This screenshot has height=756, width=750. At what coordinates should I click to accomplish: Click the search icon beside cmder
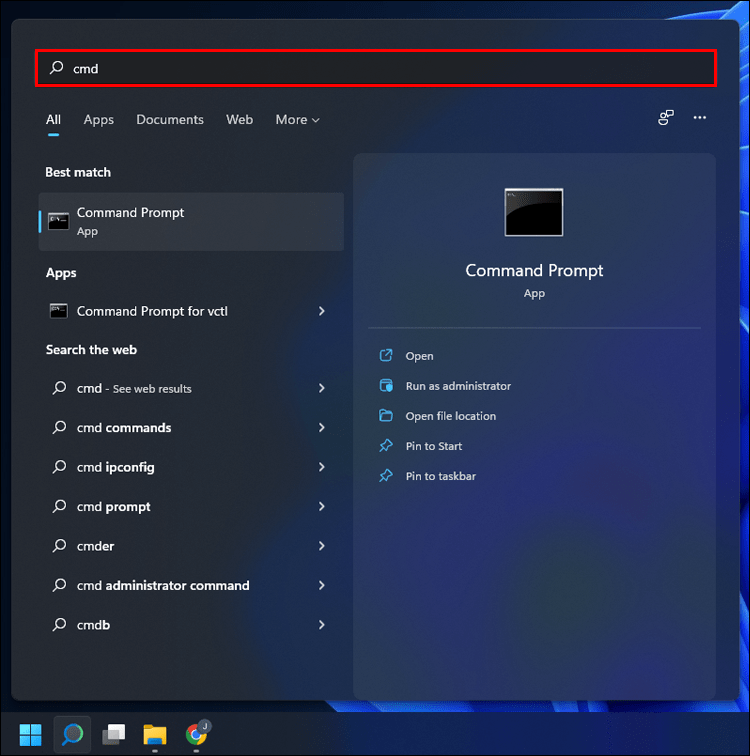pos(59,545)
